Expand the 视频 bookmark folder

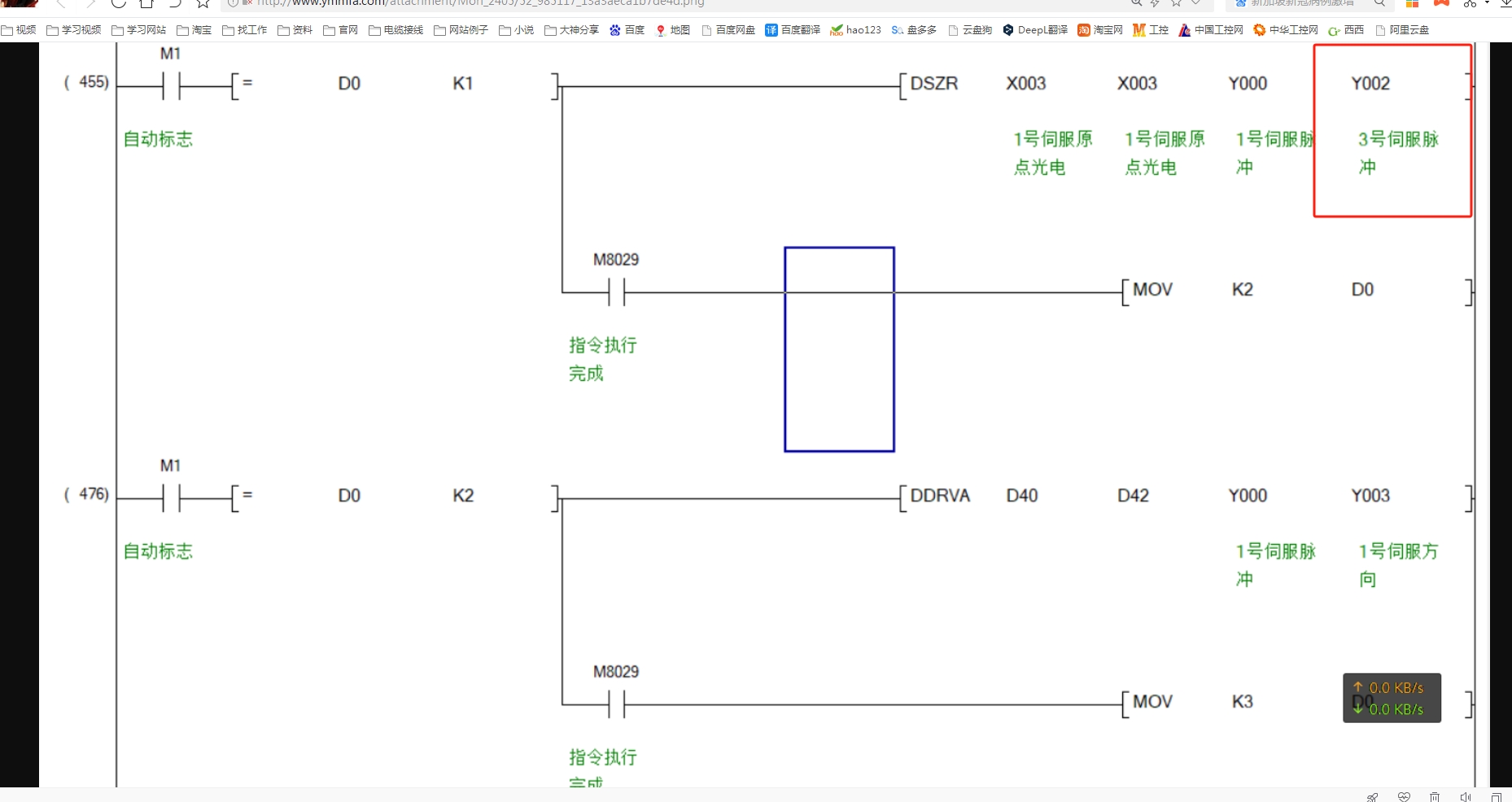19,30
